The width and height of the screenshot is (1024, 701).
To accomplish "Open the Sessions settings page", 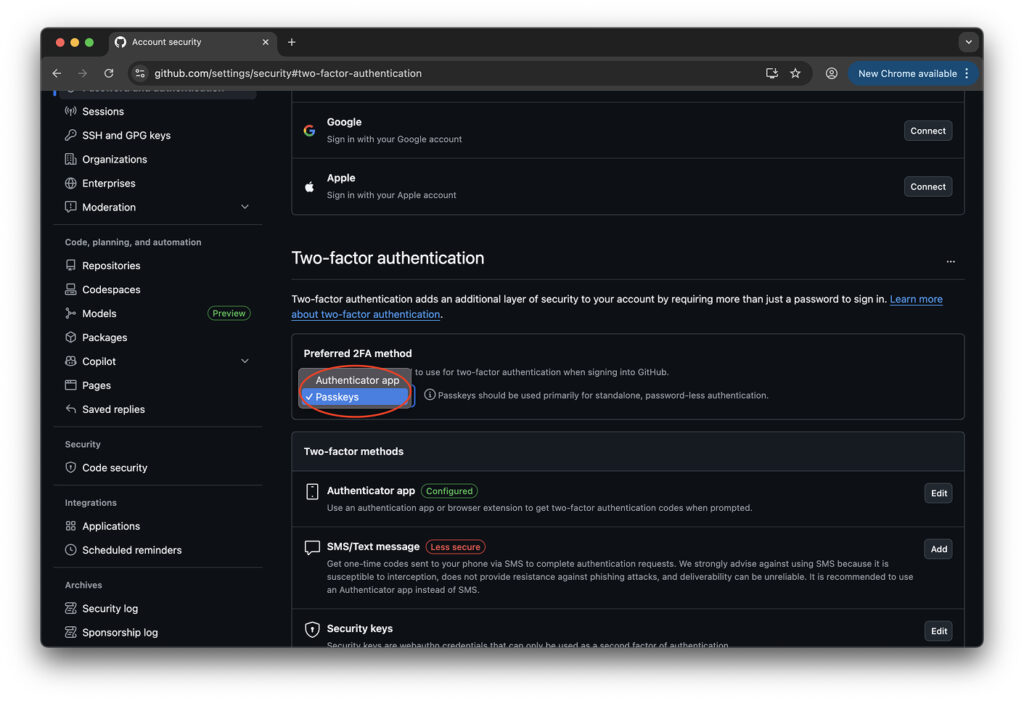I will [103, 111].
